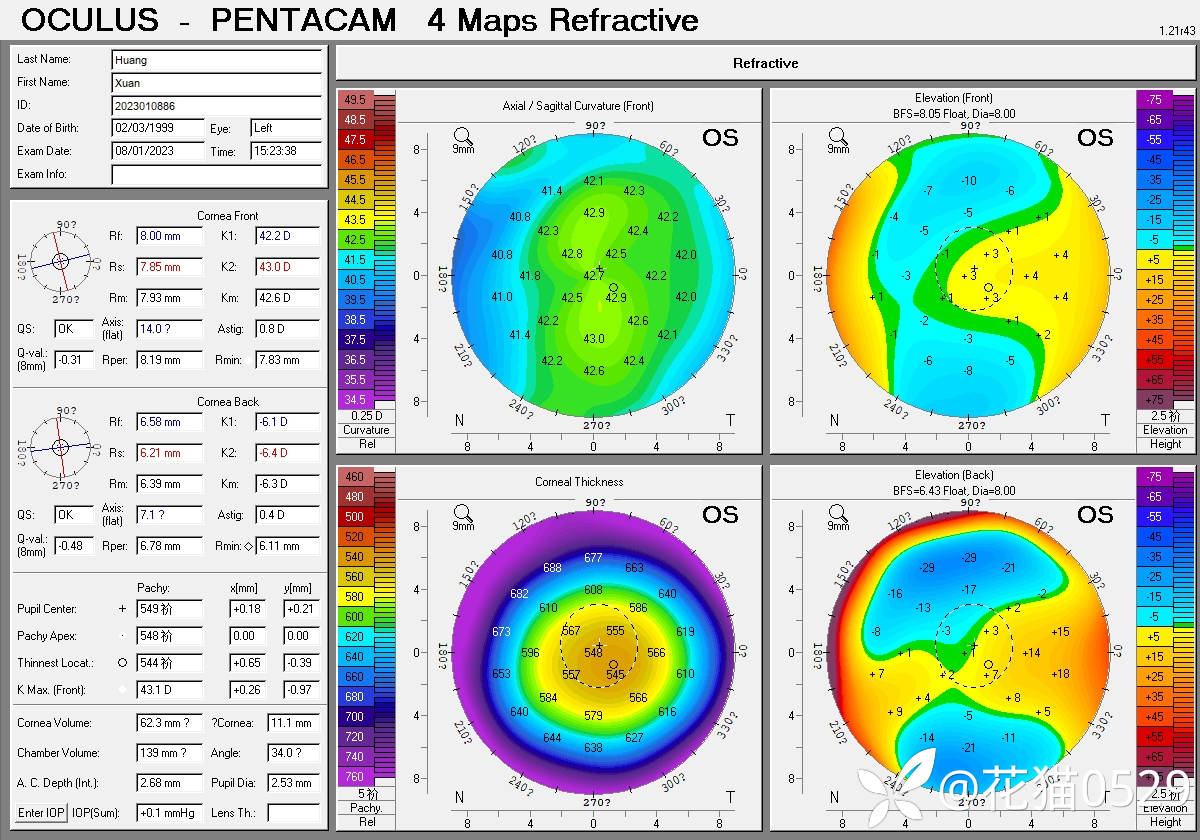Select the 460 swatch in the pachymetry color scale
Image resolution: width=1200 pixels, height=840 pixels.
355,477
